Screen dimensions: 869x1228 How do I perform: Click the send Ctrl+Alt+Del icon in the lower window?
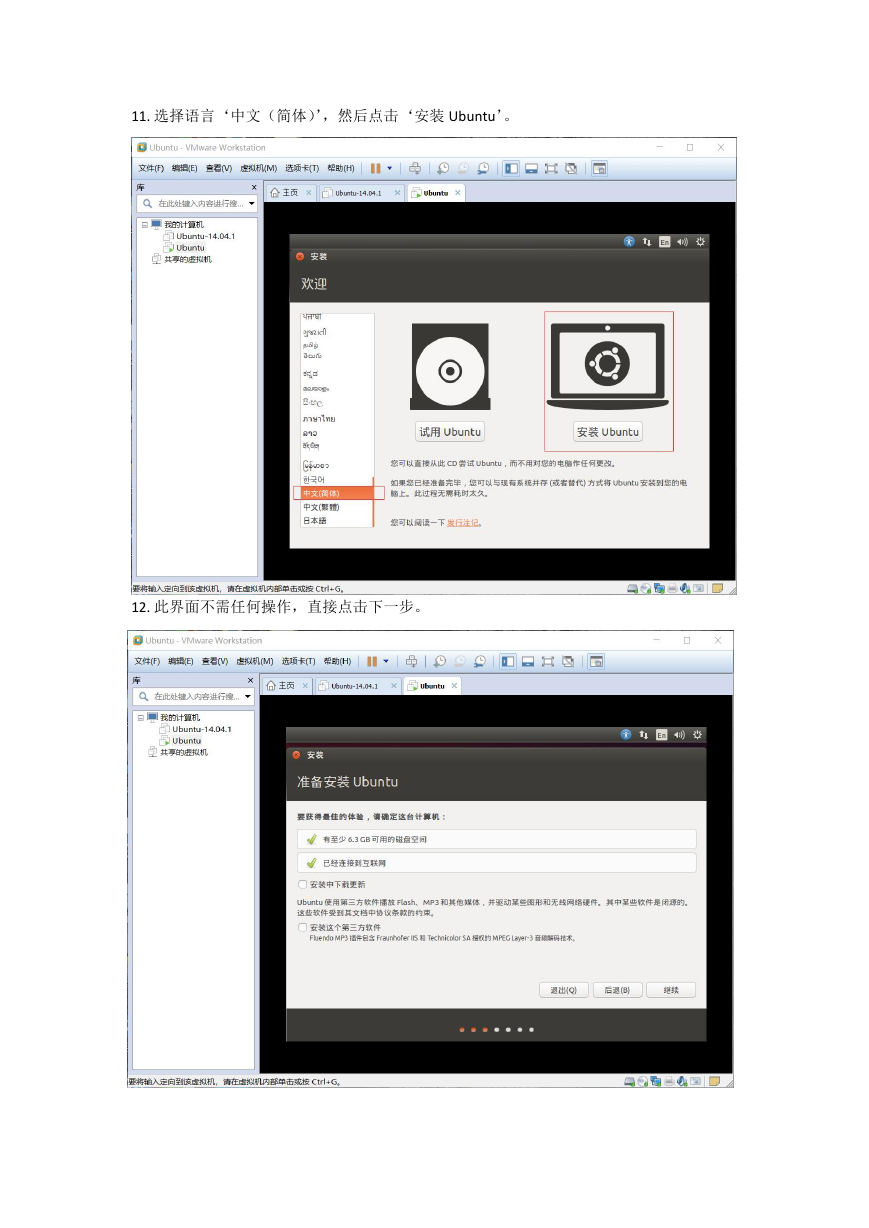[x=411, y=661]
